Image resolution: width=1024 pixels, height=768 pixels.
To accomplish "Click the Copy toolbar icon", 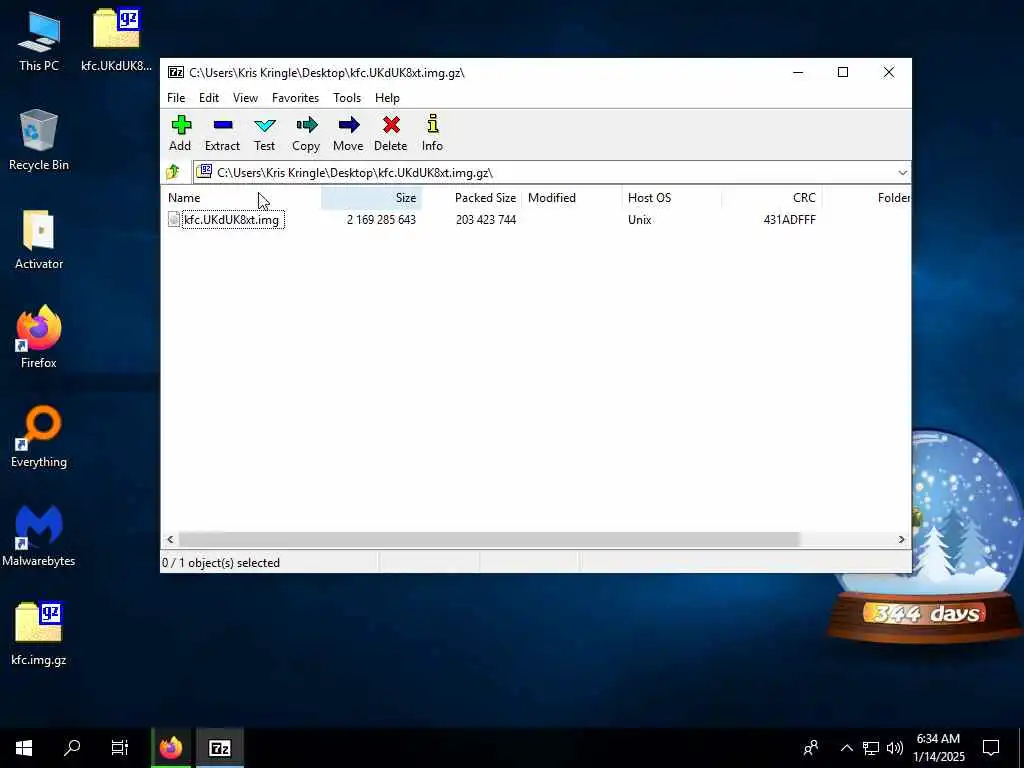I will pyautogui.click(x=306, y=133).
